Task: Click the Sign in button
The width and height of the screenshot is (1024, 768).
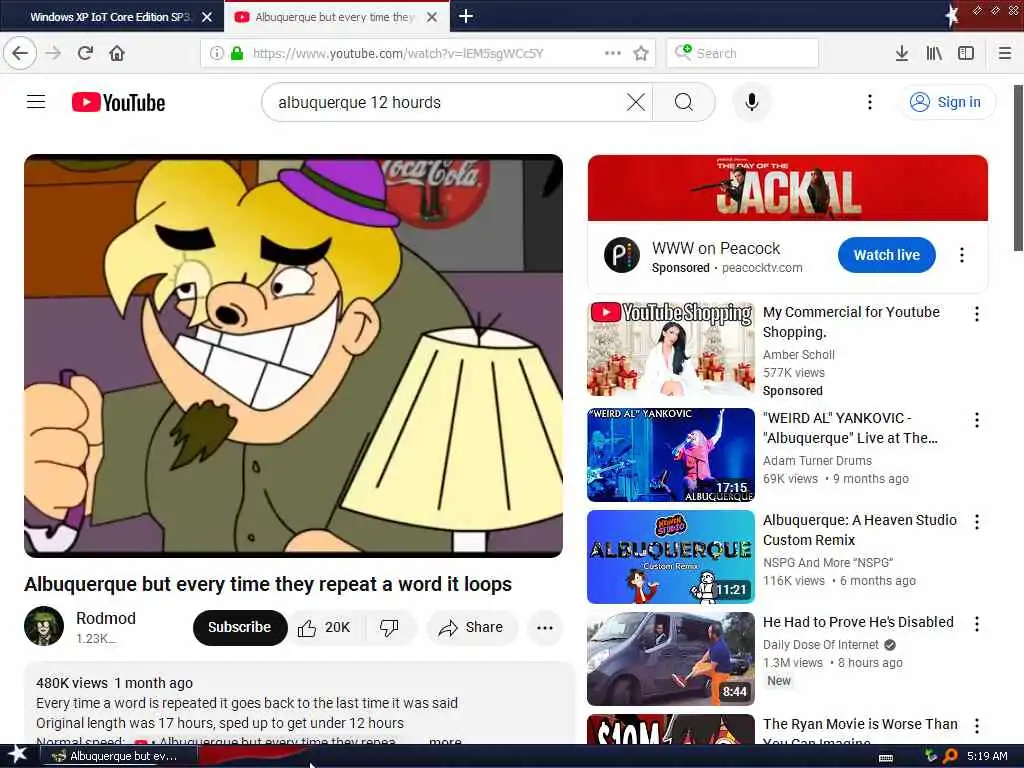Action: coord(948,102)
